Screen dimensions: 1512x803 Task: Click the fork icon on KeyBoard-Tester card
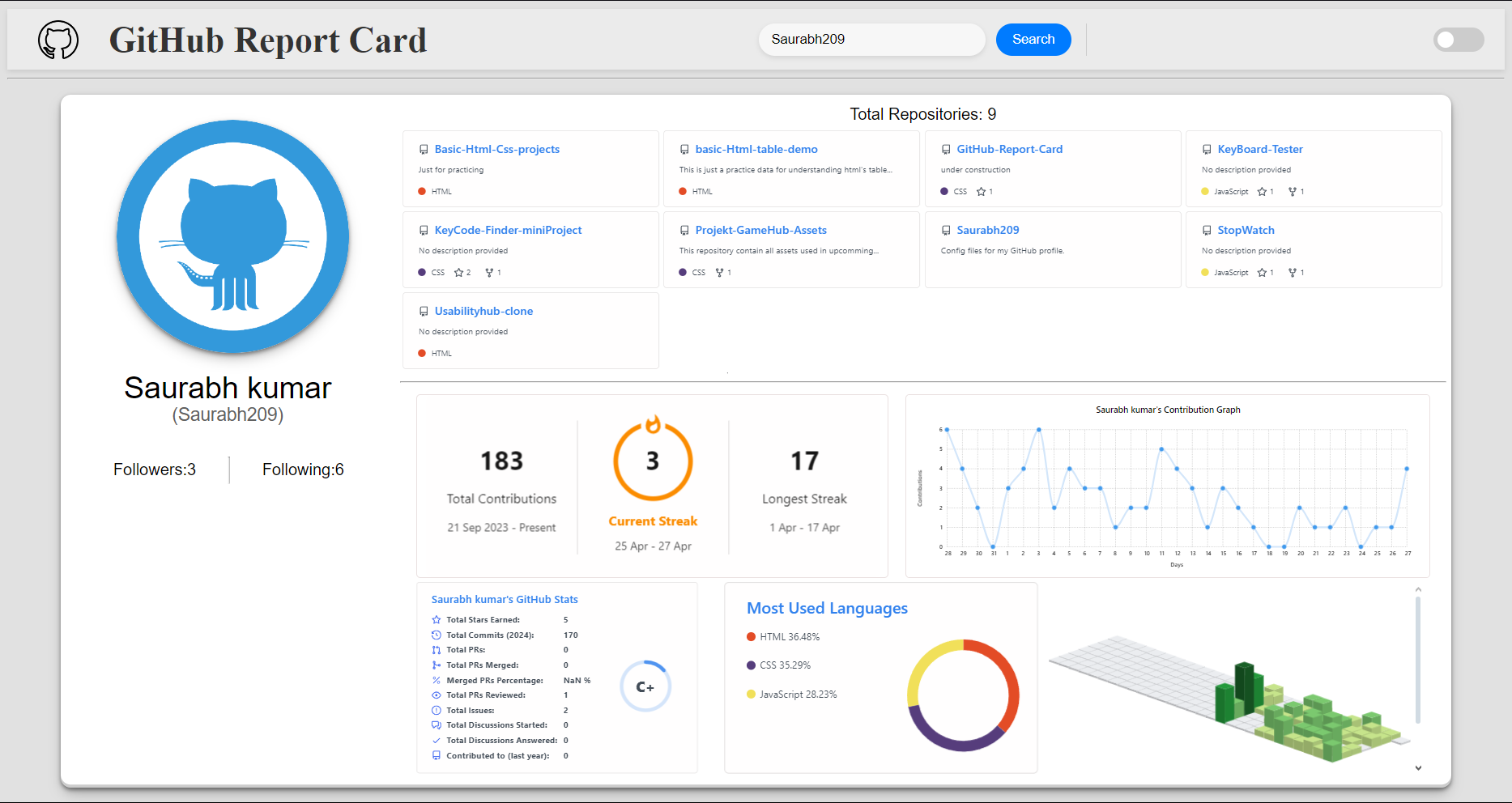(1293, 192)
